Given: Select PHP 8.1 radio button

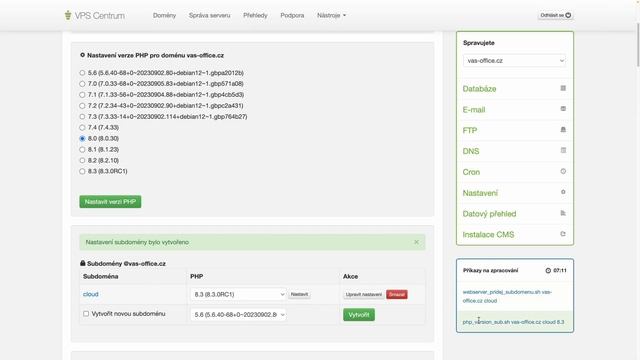Looking at the screenshot, I should click(82, 149).
